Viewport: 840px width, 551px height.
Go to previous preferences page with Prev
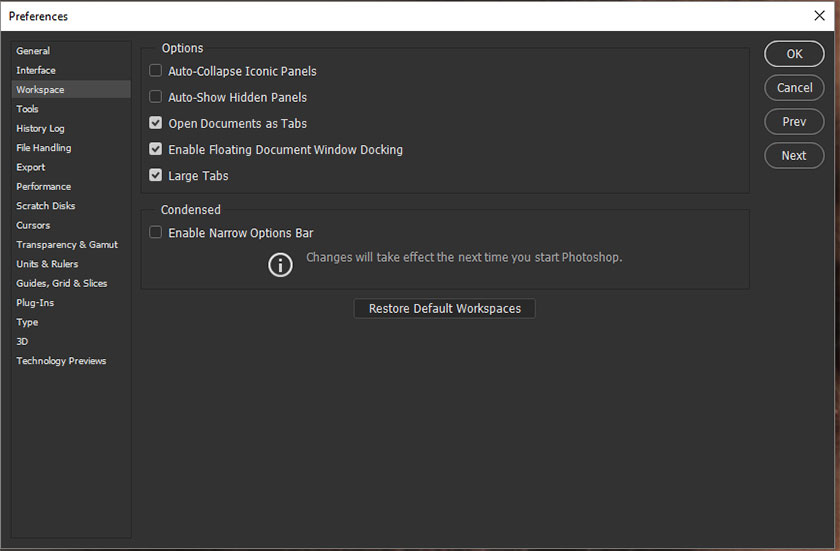[x=794, y=122]
